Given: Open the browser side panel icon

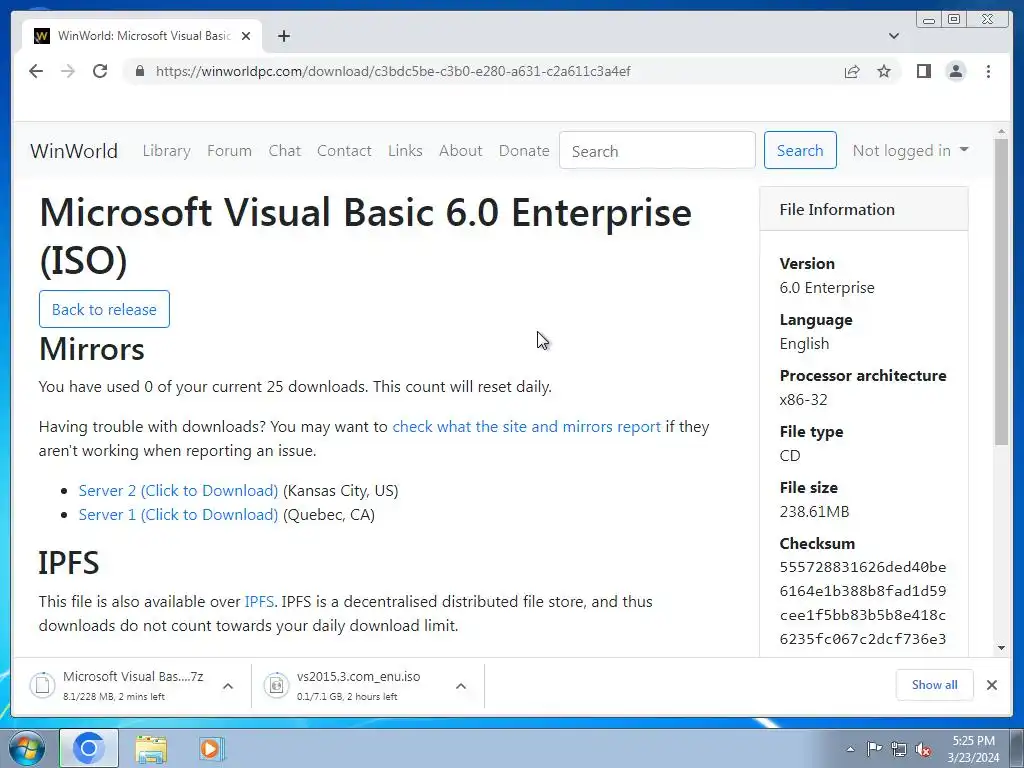Looking at the screenshot, I should click(x=923, y=71).
